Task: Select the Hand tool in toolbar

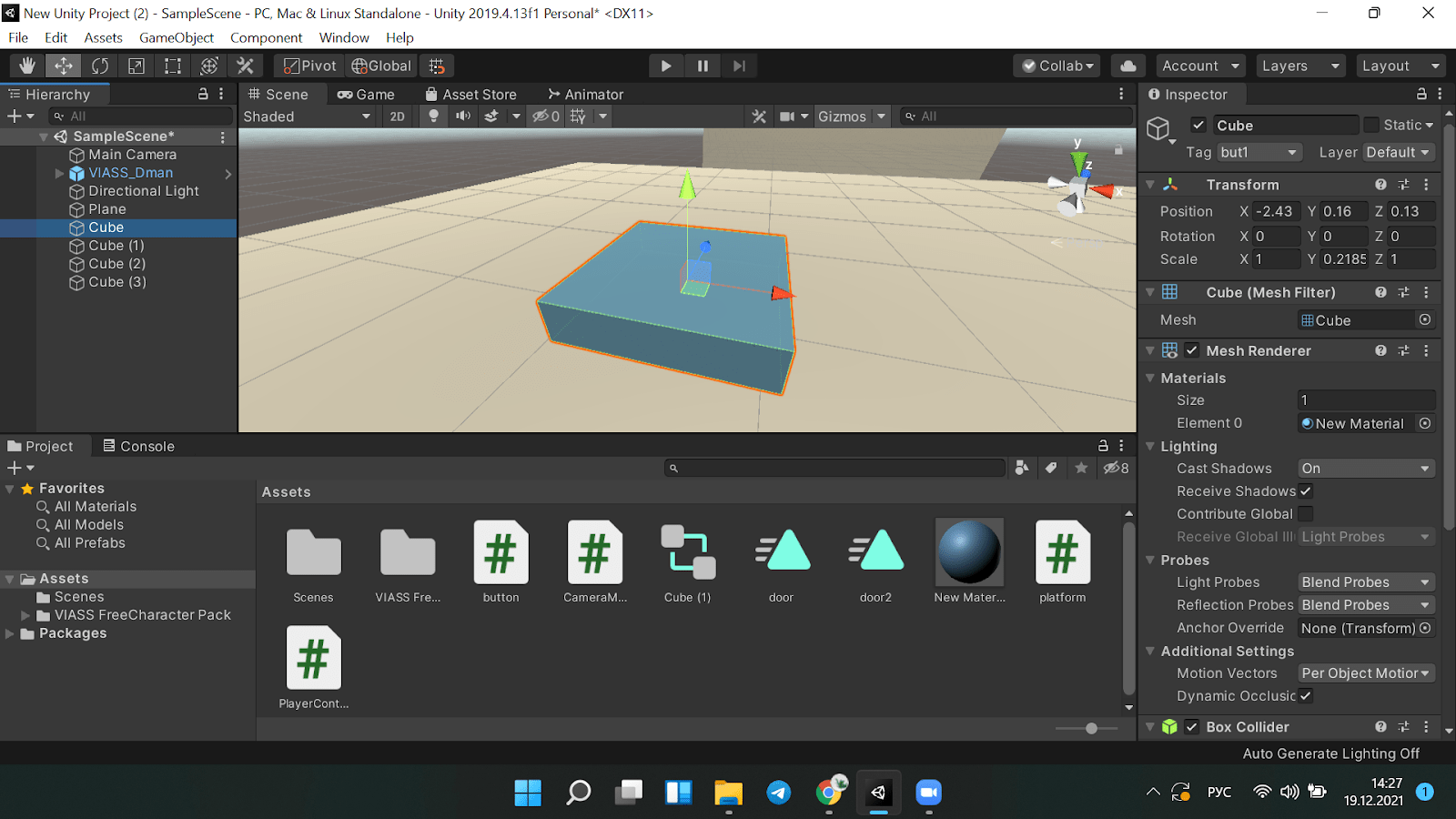Action: click(27, 66)
